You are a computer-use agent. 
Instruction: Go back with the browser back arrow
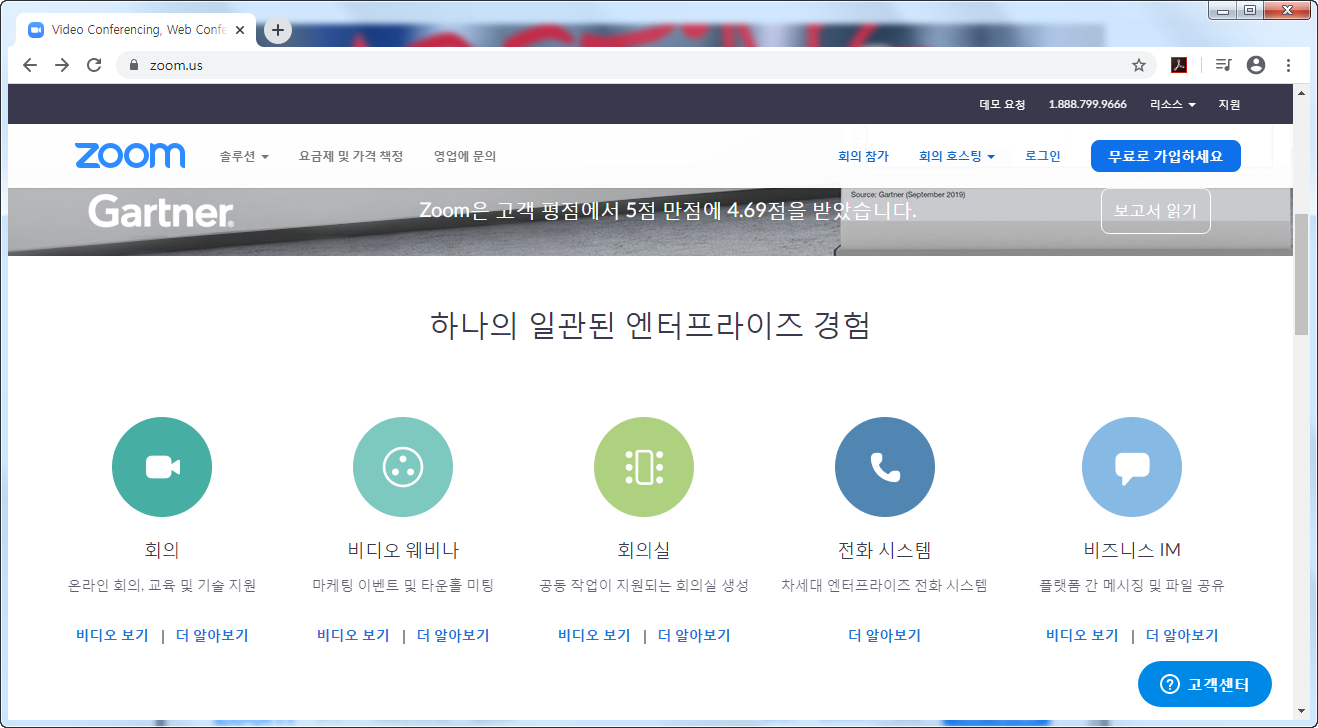30,65
